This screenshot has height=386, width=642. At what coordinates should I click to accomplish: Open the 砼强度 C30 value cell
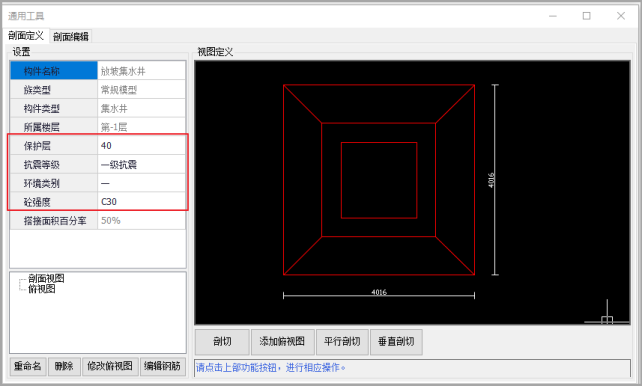click(141, 202)
